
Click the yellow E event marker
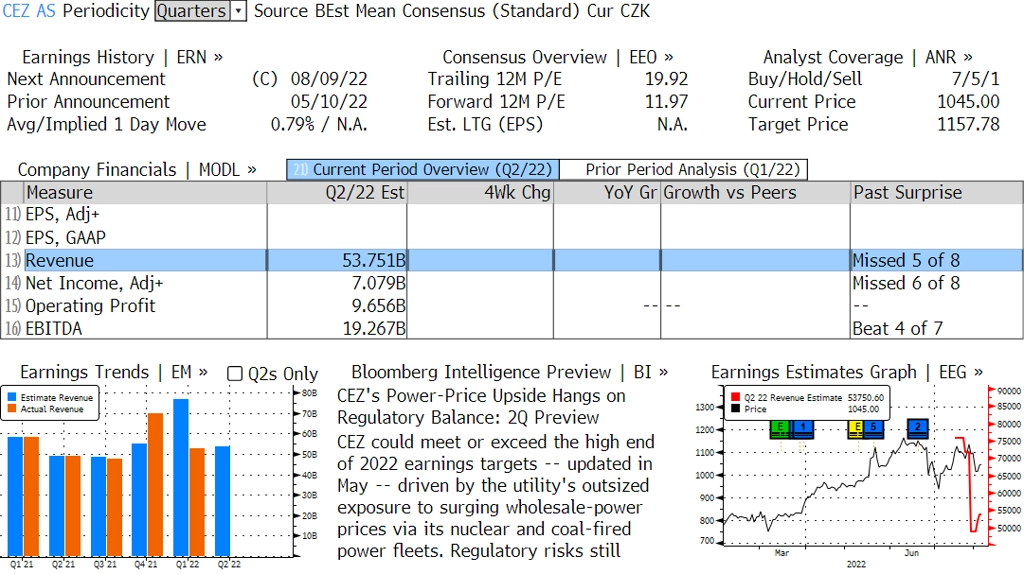pyautogui.click(x=856, y=428)
